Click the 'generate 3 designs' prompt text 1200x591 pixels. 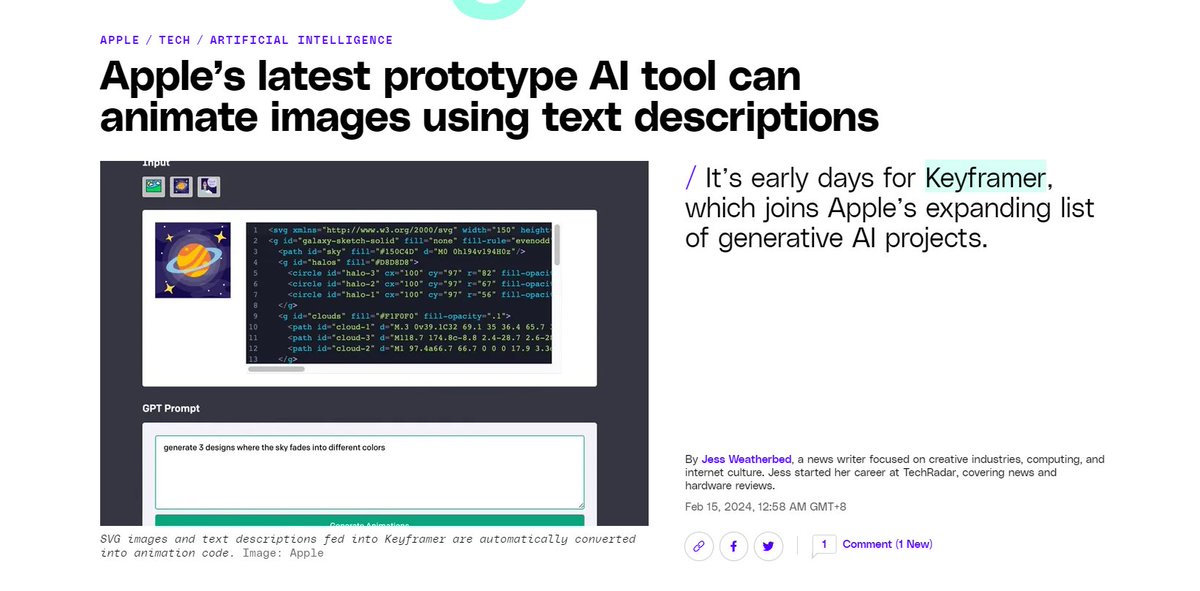(x=274, y=447)
